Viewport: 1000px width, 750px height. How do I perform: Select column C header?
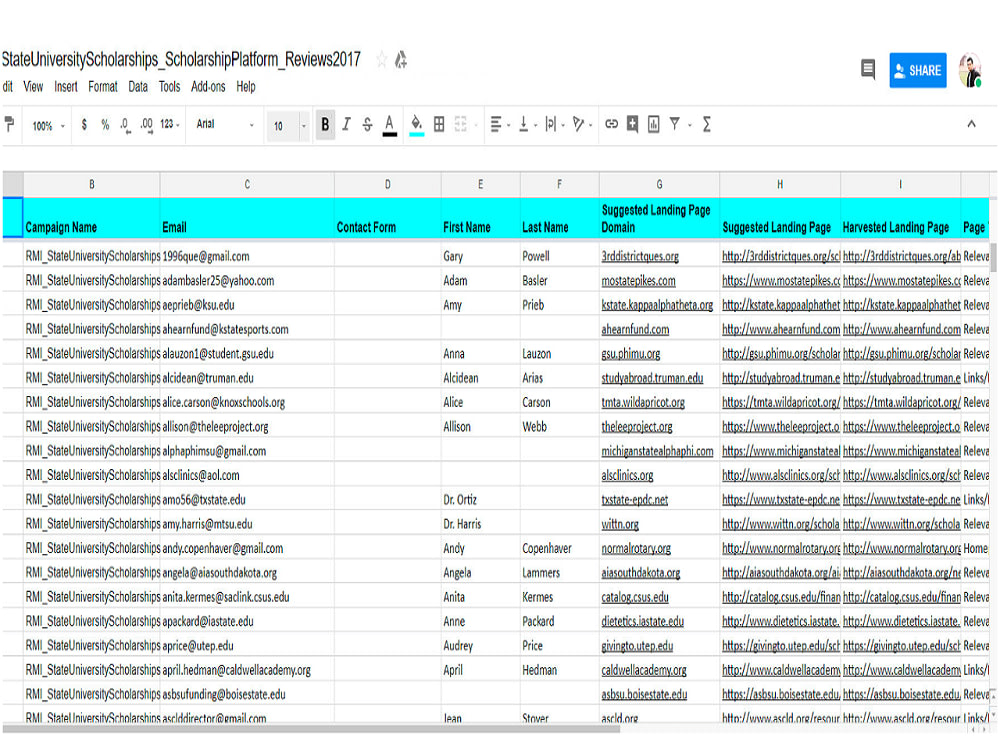(x=247, y=184)
